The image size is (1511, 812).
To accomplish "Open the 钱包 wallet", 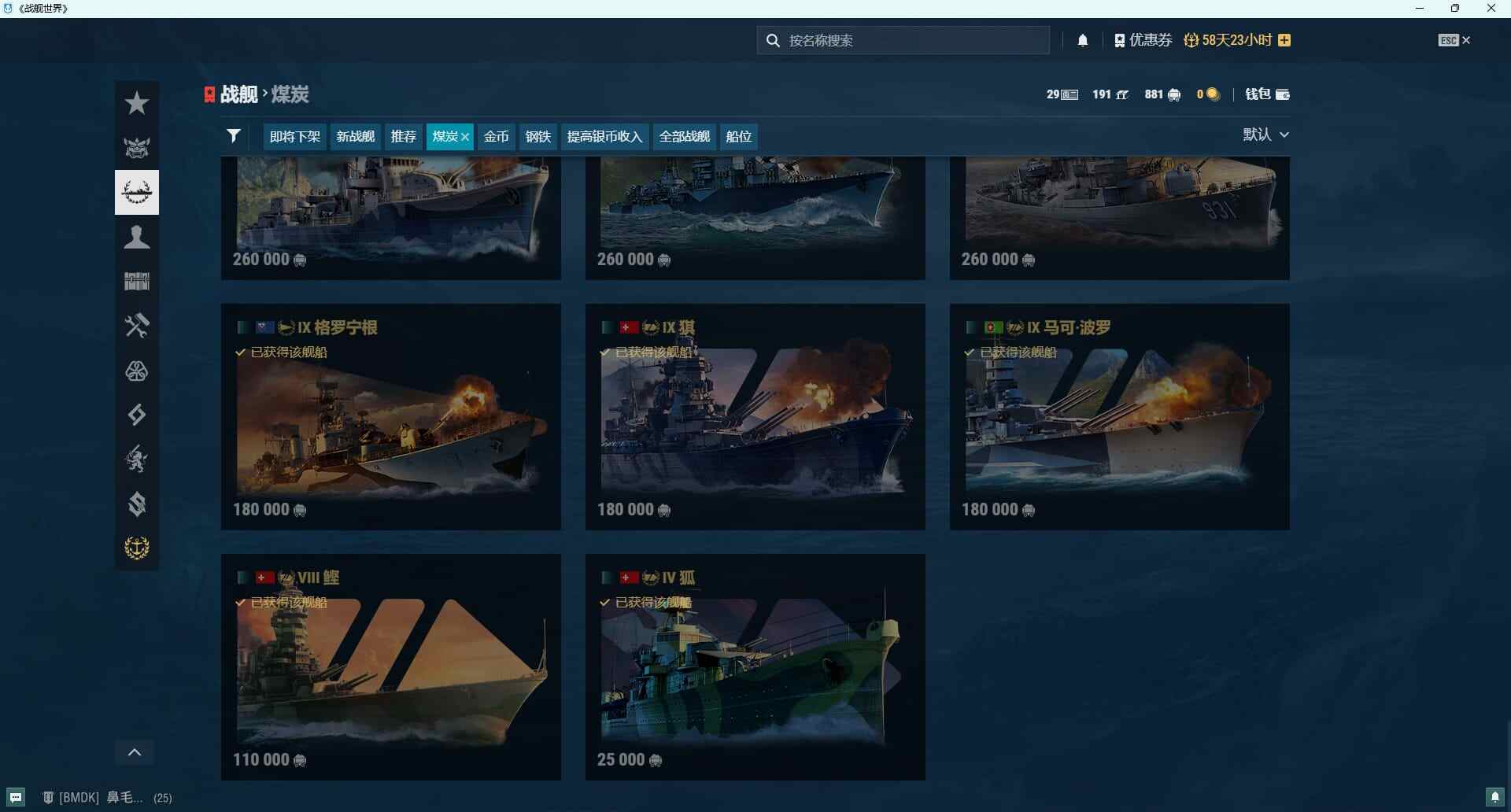I will (1267, 94).
